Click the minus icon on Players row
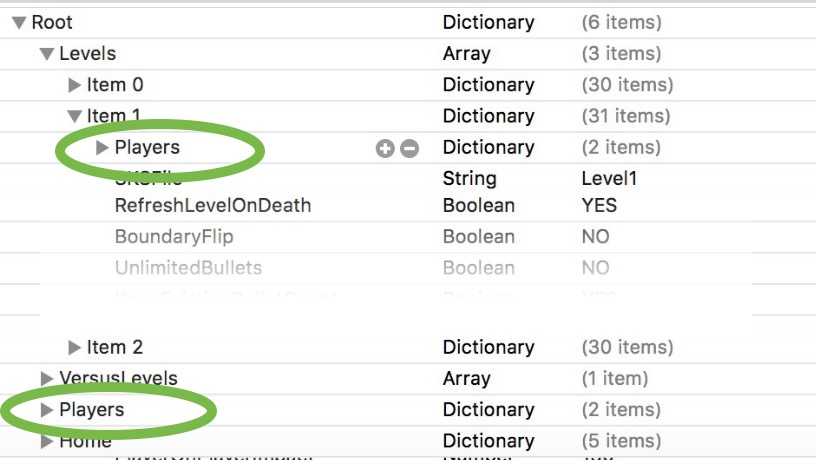816x460 pixels. 409,148
